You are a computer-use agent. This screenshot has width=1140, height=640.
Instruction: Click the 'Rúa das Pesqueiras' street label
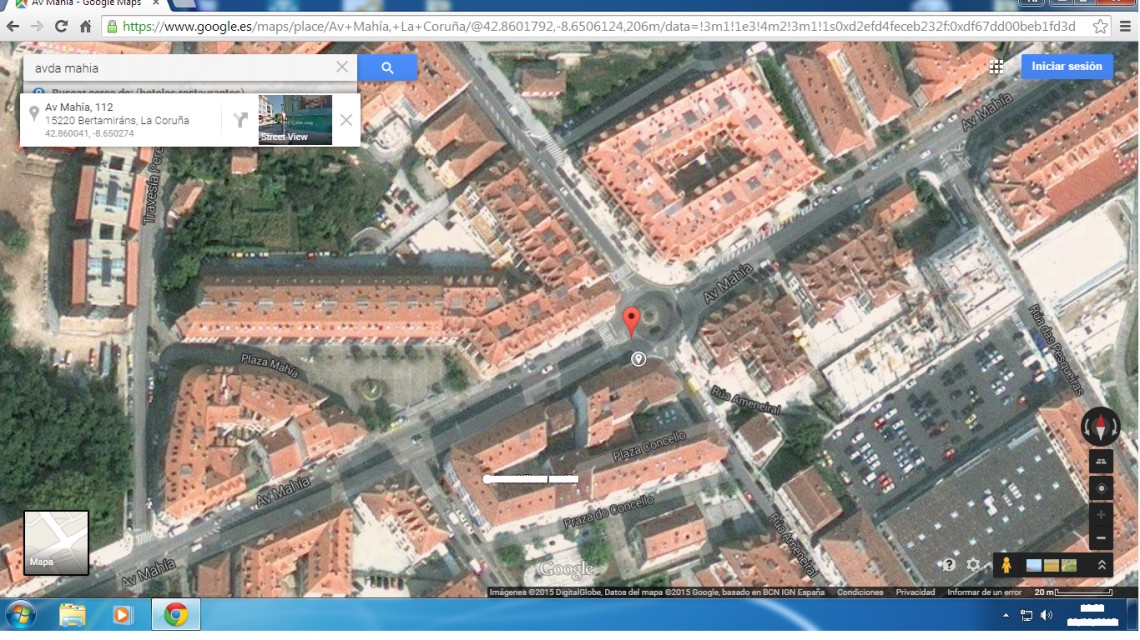(x=1056, y=350)
